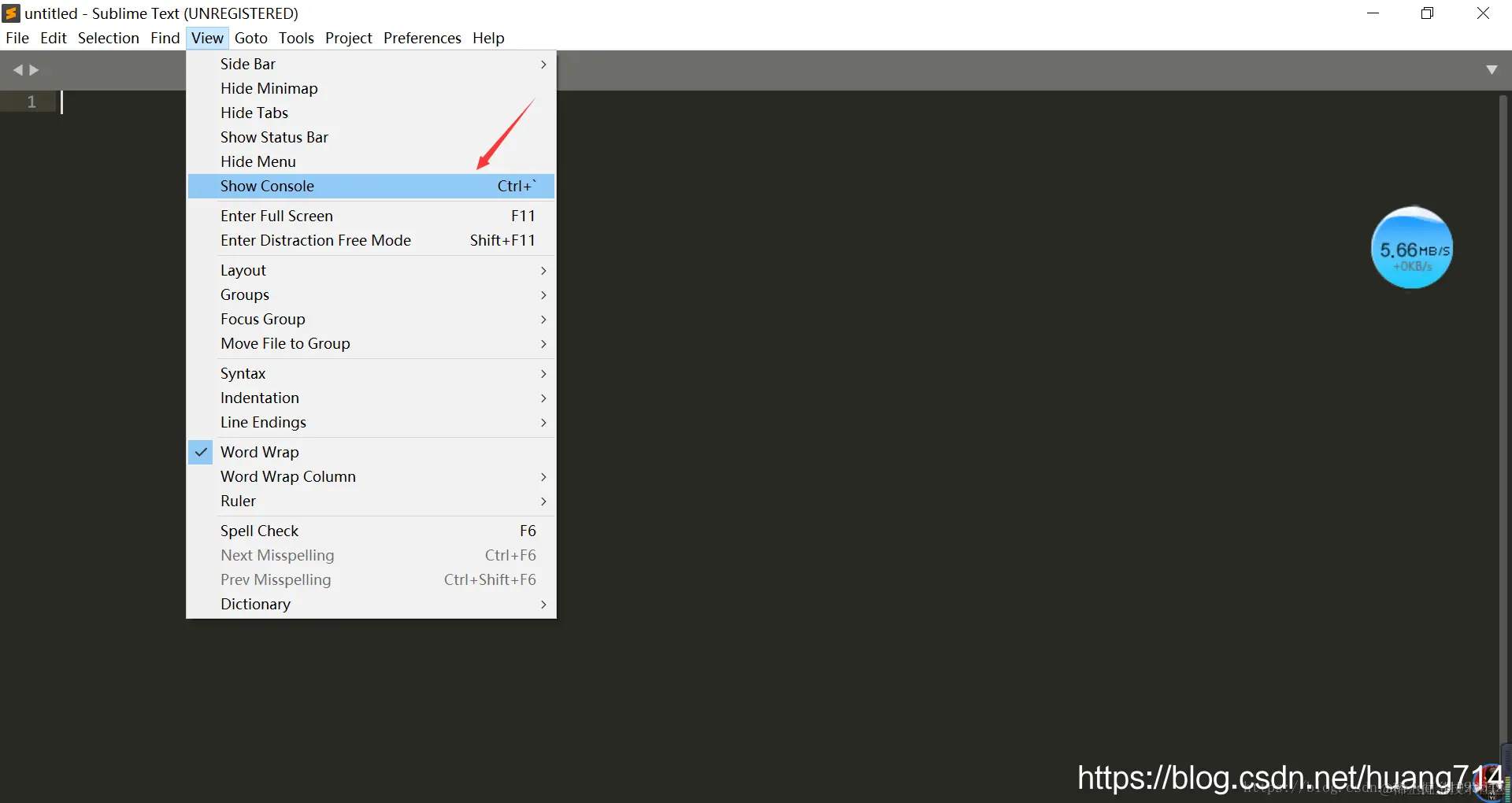The width and height of the screenshot is (1512, 803).
Task: Open the Find menu
Action: click(x=165, y=38)
